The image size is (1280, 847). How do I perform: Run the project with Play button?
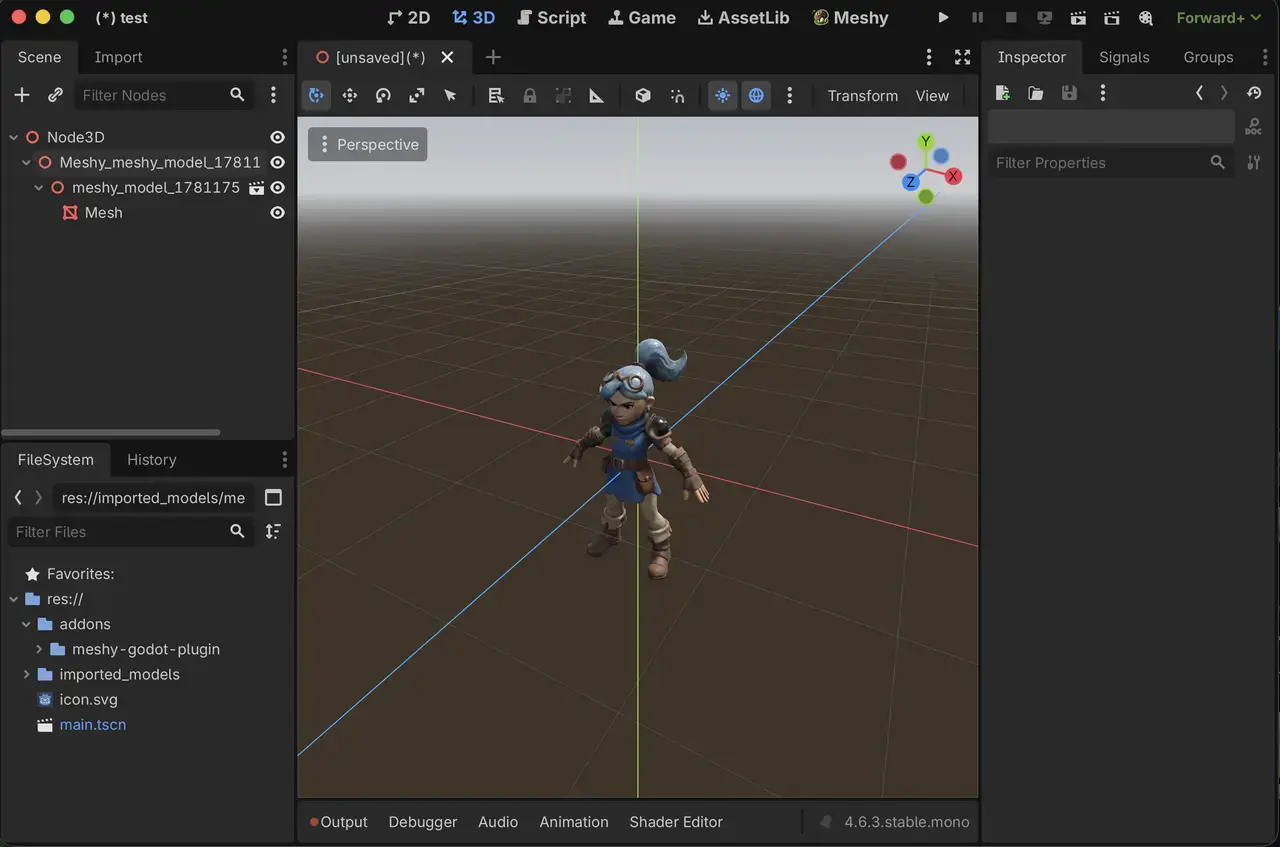tap(943, 18)
